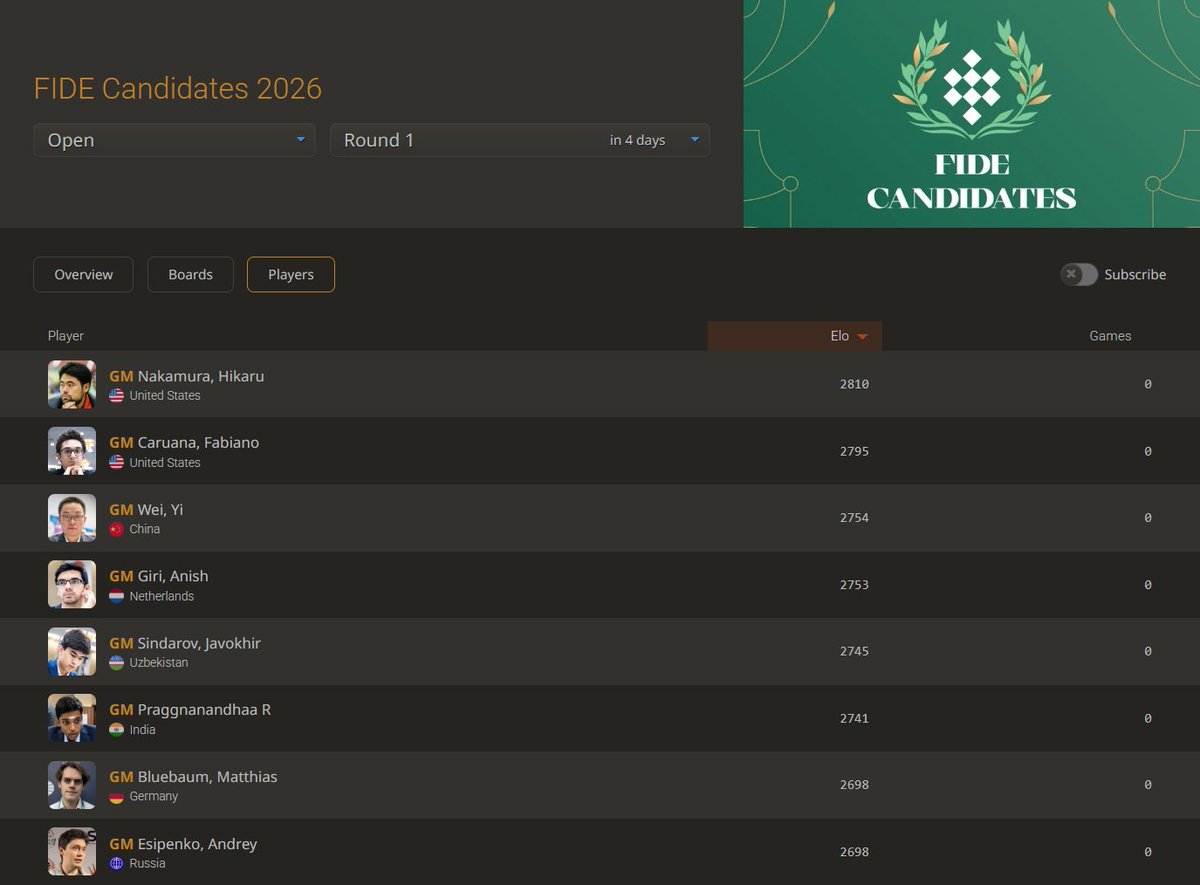Open Praggnanandhaa R's avatar photo
The image size is (1200, 885).
pos(72,718)
